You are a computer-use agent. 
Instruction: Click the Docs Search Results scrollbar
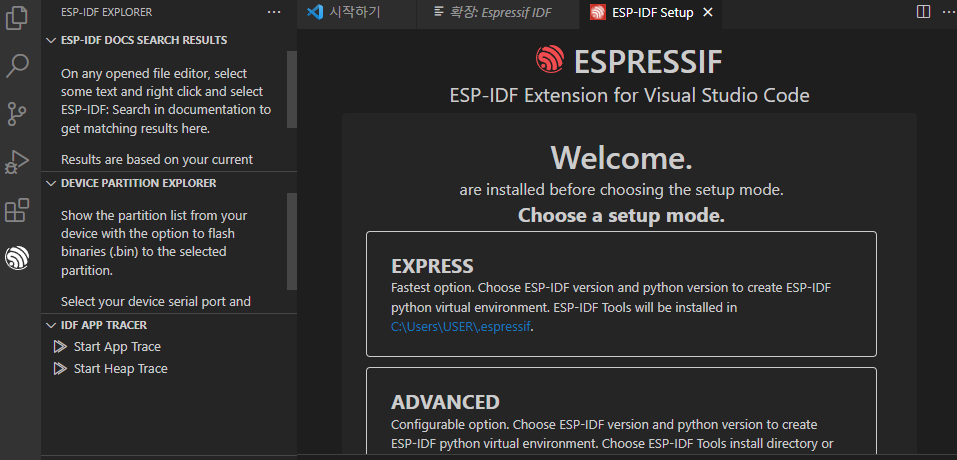point(292,89)
